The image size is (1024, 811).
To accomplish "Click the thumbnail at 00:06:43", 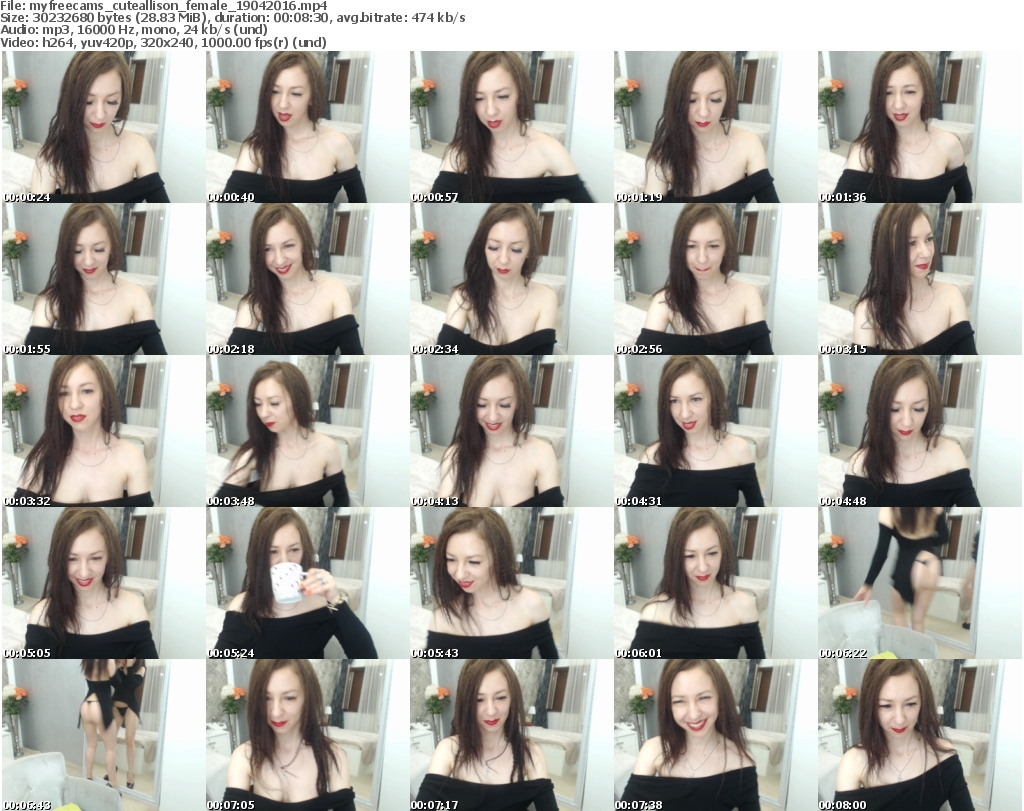I will click(103, 735).
